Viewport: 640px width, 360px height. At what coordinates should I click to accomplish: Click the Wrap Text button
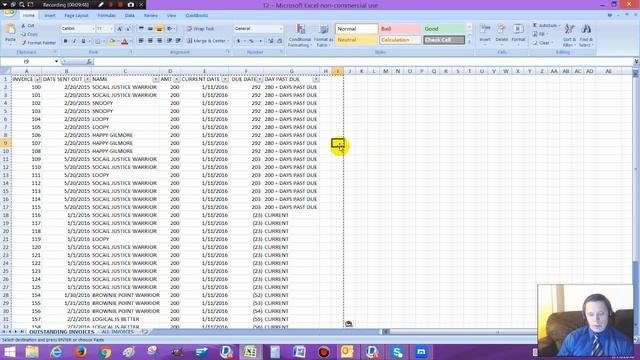click(200, 29)
